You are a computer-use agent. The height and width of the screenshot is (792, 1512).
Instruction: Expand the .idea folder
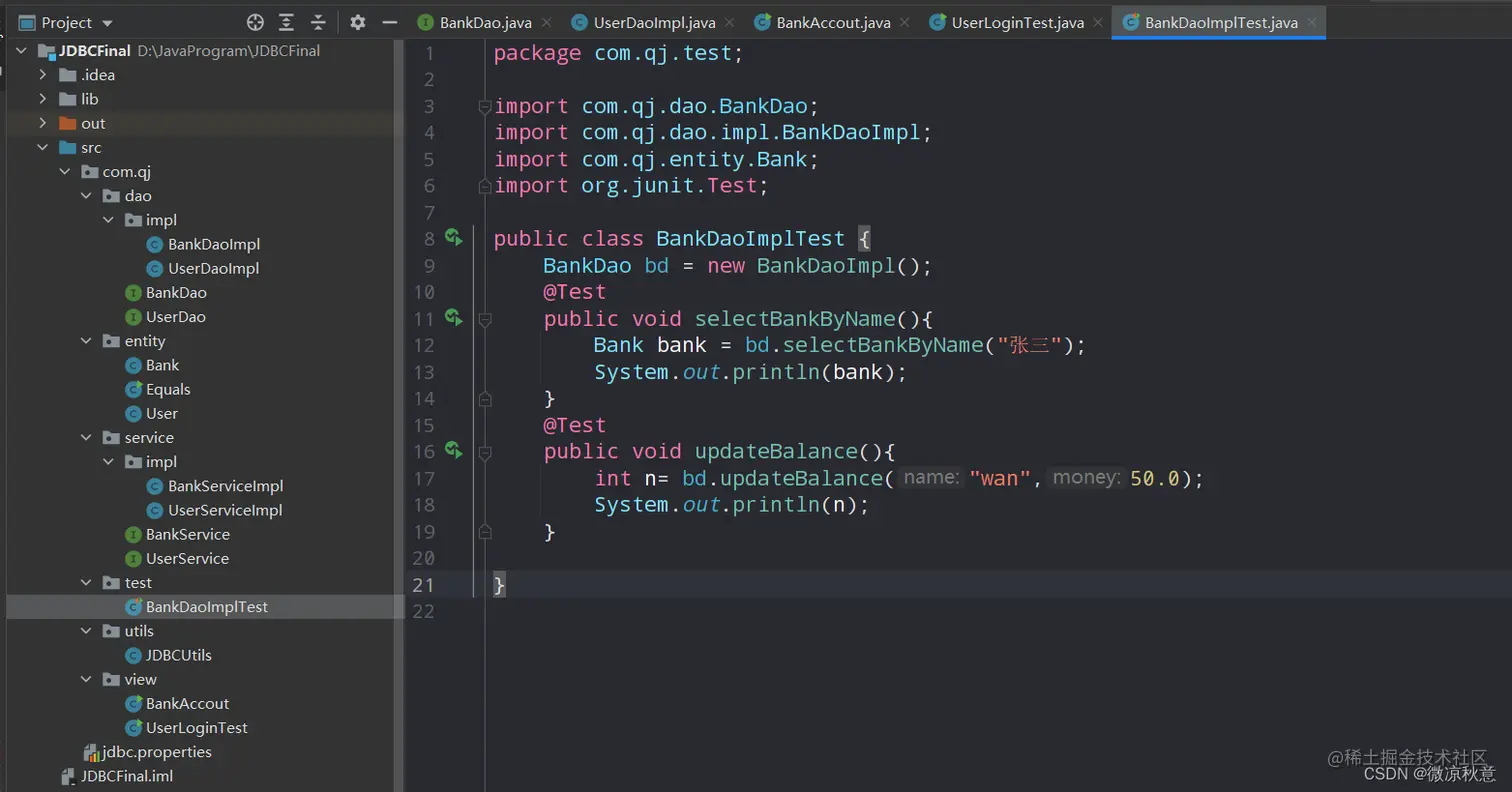pyautogui.click(x=42, y=74)
